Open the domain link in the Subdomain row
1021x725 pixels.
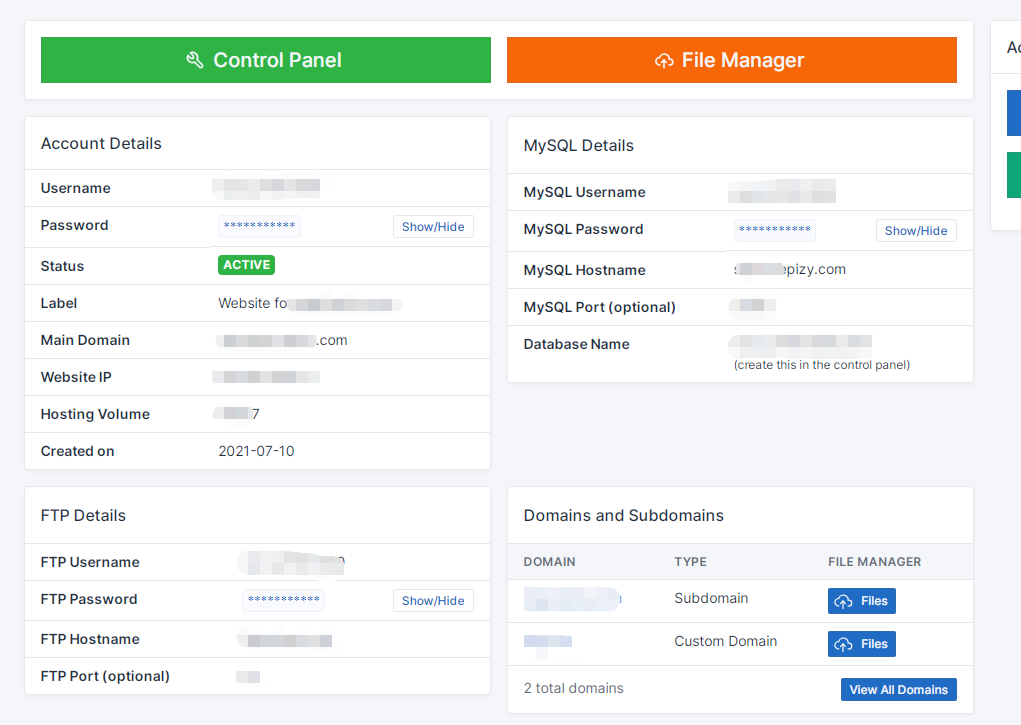[x=572, y=599]
